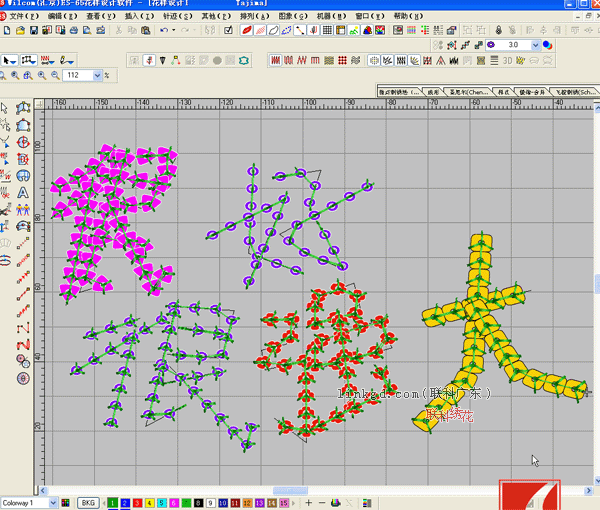Pick color swatch number 3 in palette
The width and height of the screenshot is (600, 510).
coord(139,502)
